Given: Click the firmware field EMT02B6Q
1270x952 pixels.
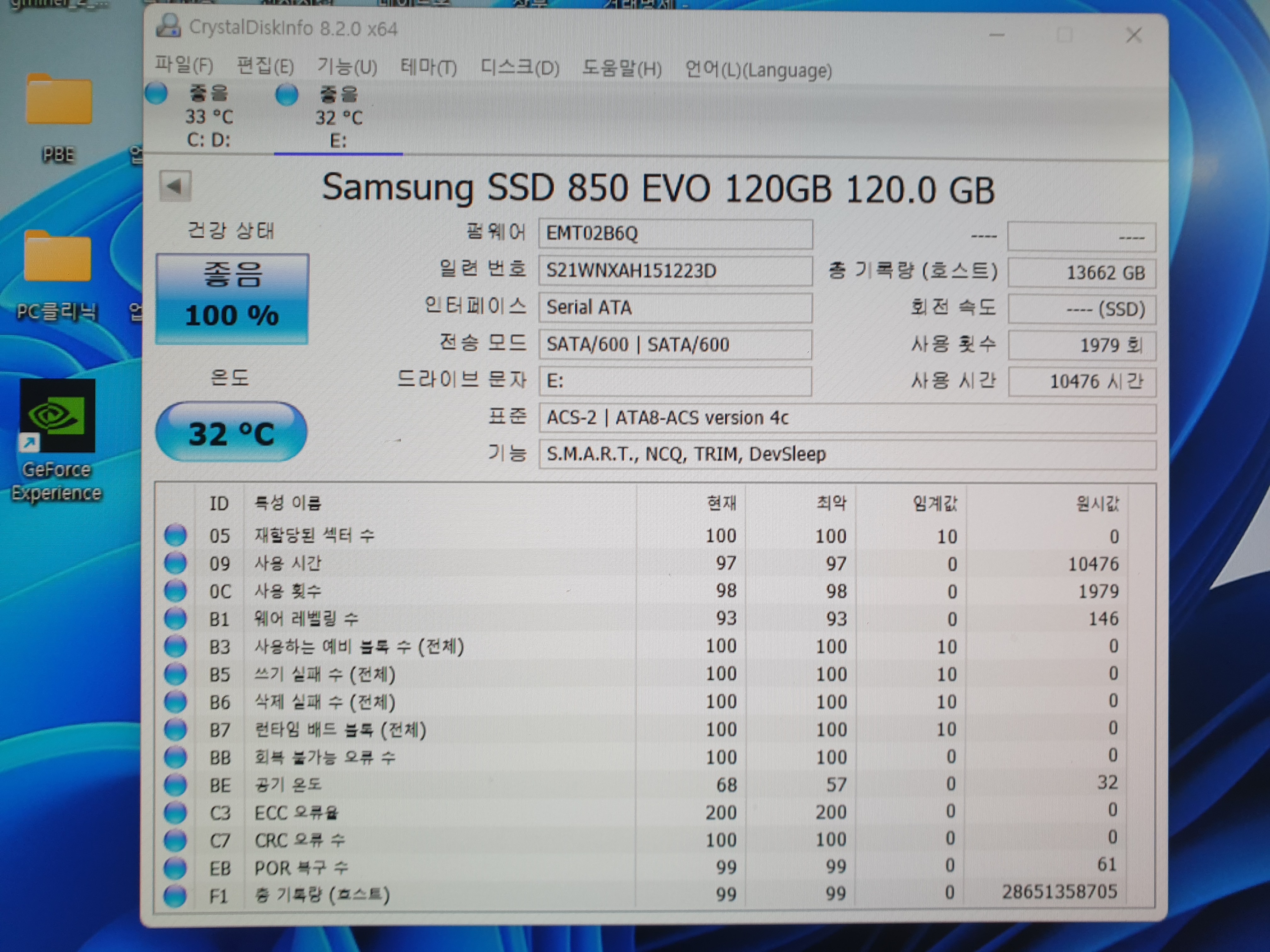Looking at the screenshot, I should pos(675,234).
